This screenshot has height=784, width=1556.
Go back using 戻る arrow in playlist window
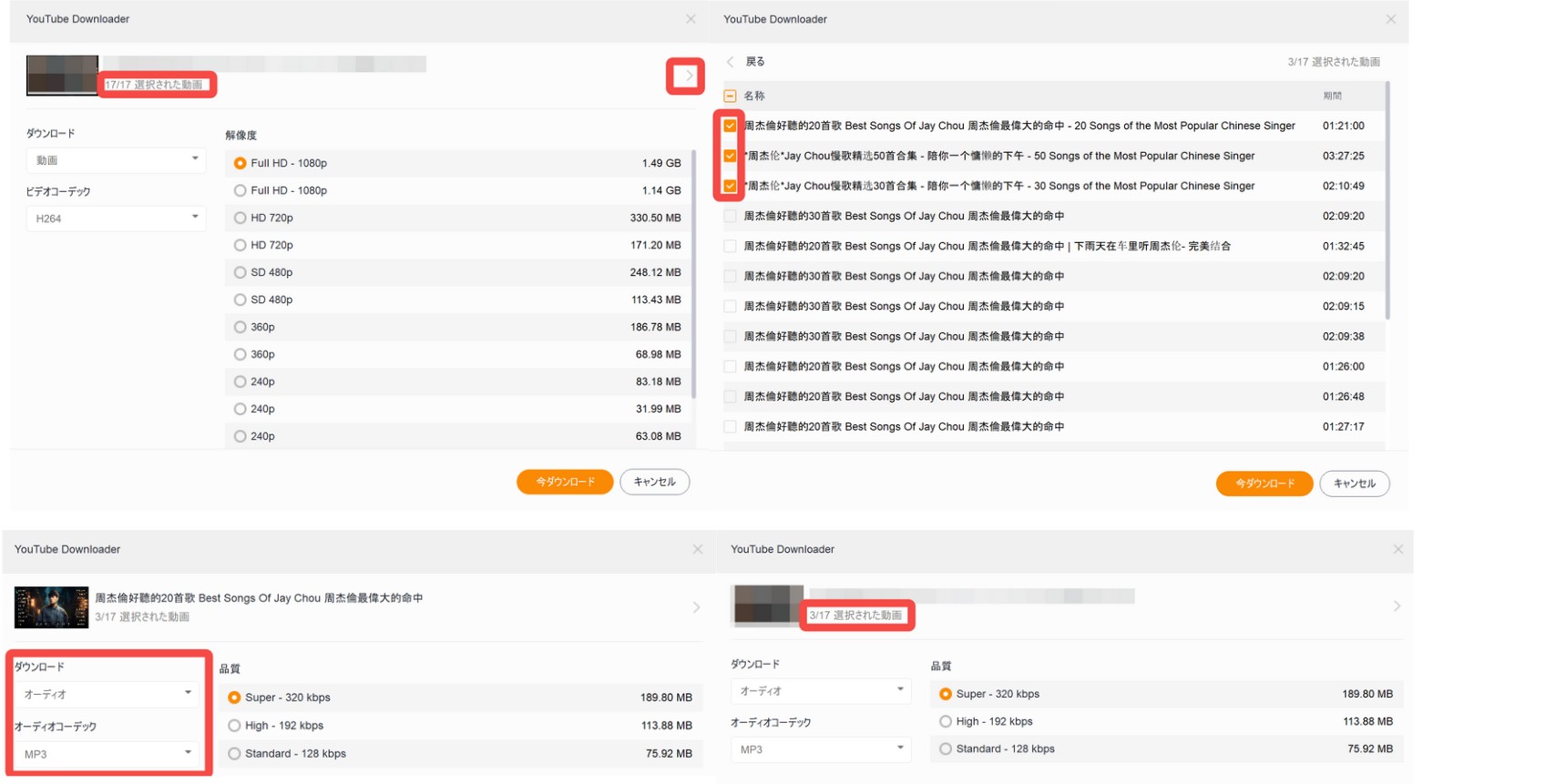(730, 62)
